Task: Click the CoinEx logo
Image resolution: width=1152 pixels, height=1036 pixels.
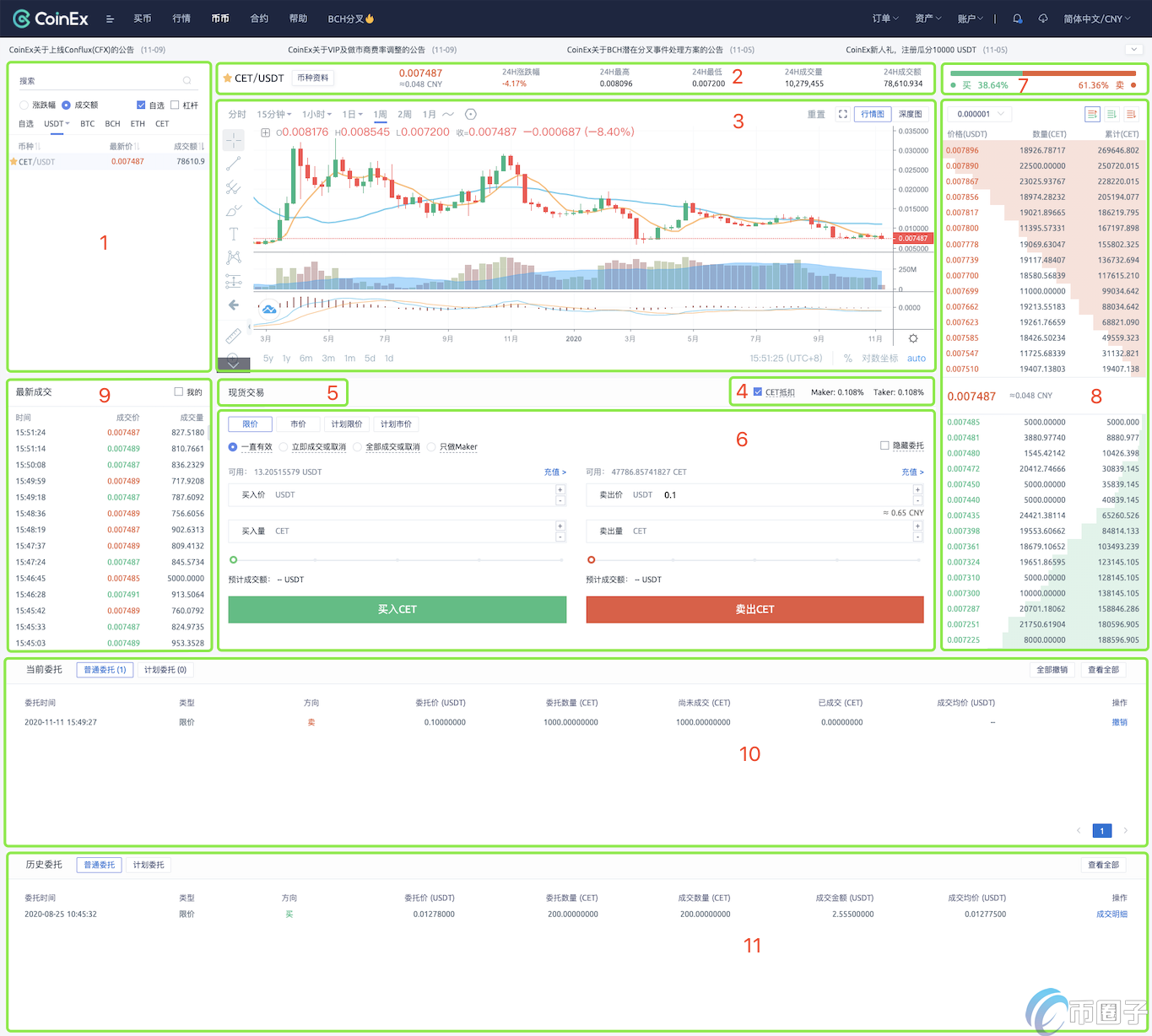Action: click(51, 19)
